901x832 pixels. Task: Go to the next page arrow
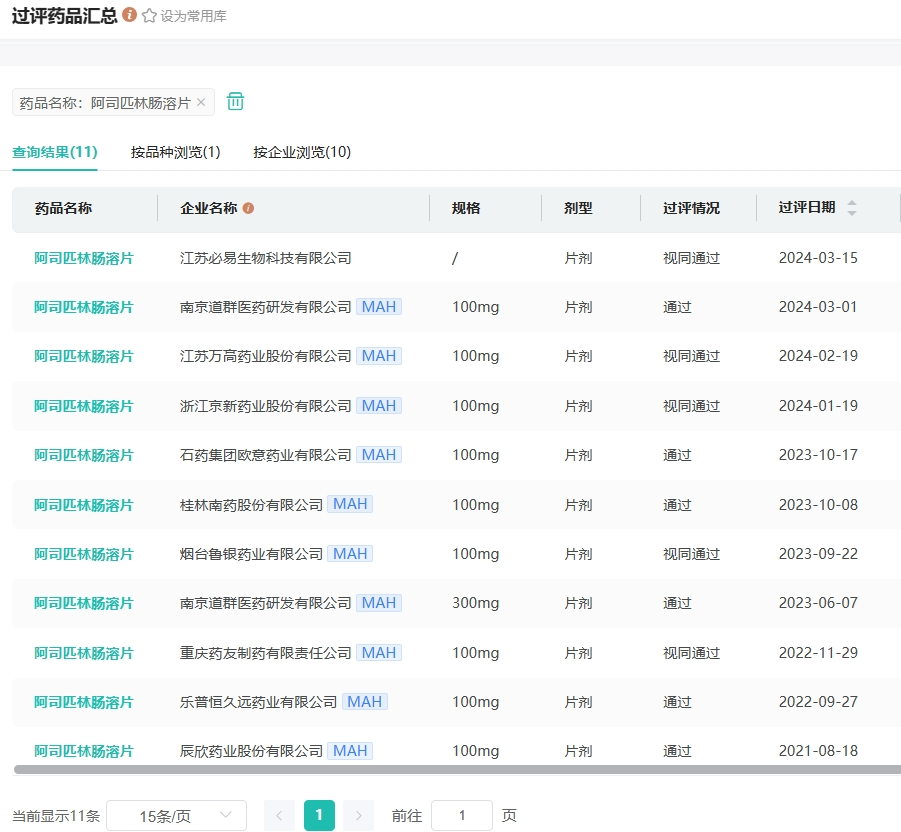(x=358, y=816)
